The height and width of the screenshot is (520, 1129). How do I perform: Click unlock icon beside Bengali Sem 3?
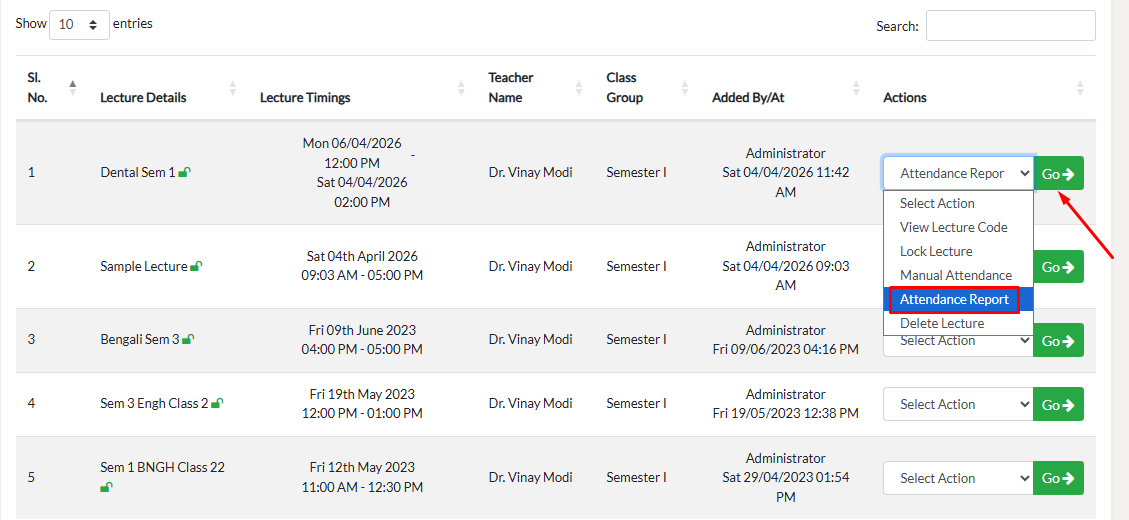[x=188, y=339]
